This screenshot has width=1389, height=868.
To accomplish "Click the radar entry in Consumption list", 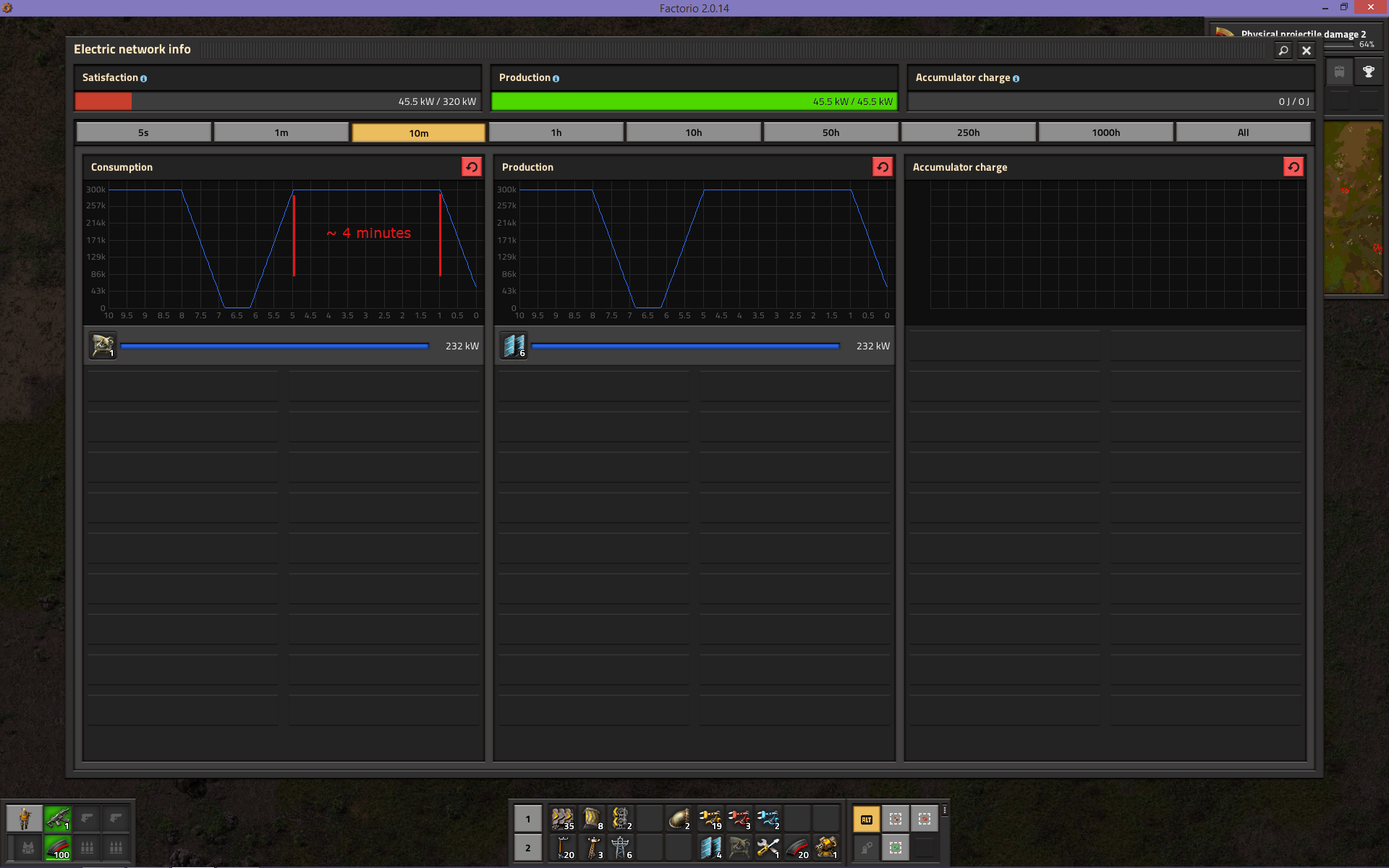I will [x=103, y=346].
